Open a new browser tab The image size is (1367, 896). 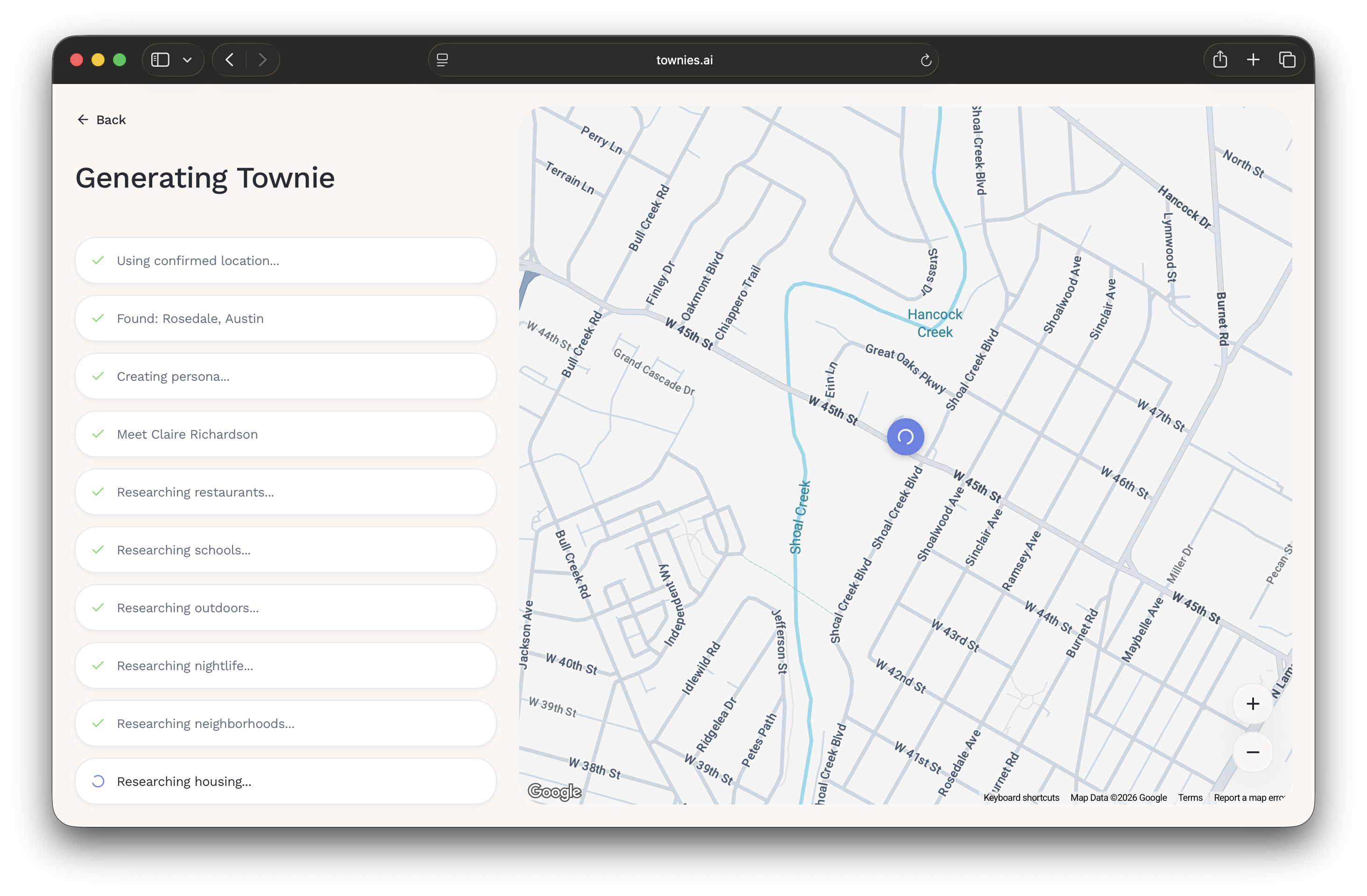(x=1253, y=59)
